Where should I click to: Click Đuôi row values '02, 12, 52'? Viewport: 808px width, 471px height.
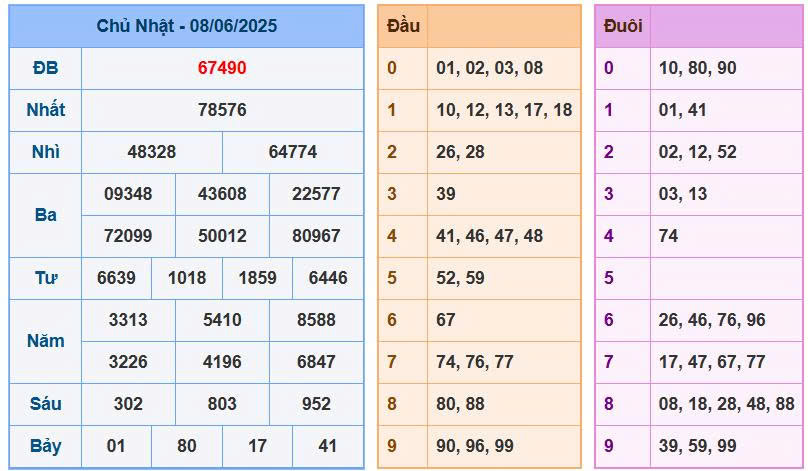pyautogui.click(x=697, y=152)
